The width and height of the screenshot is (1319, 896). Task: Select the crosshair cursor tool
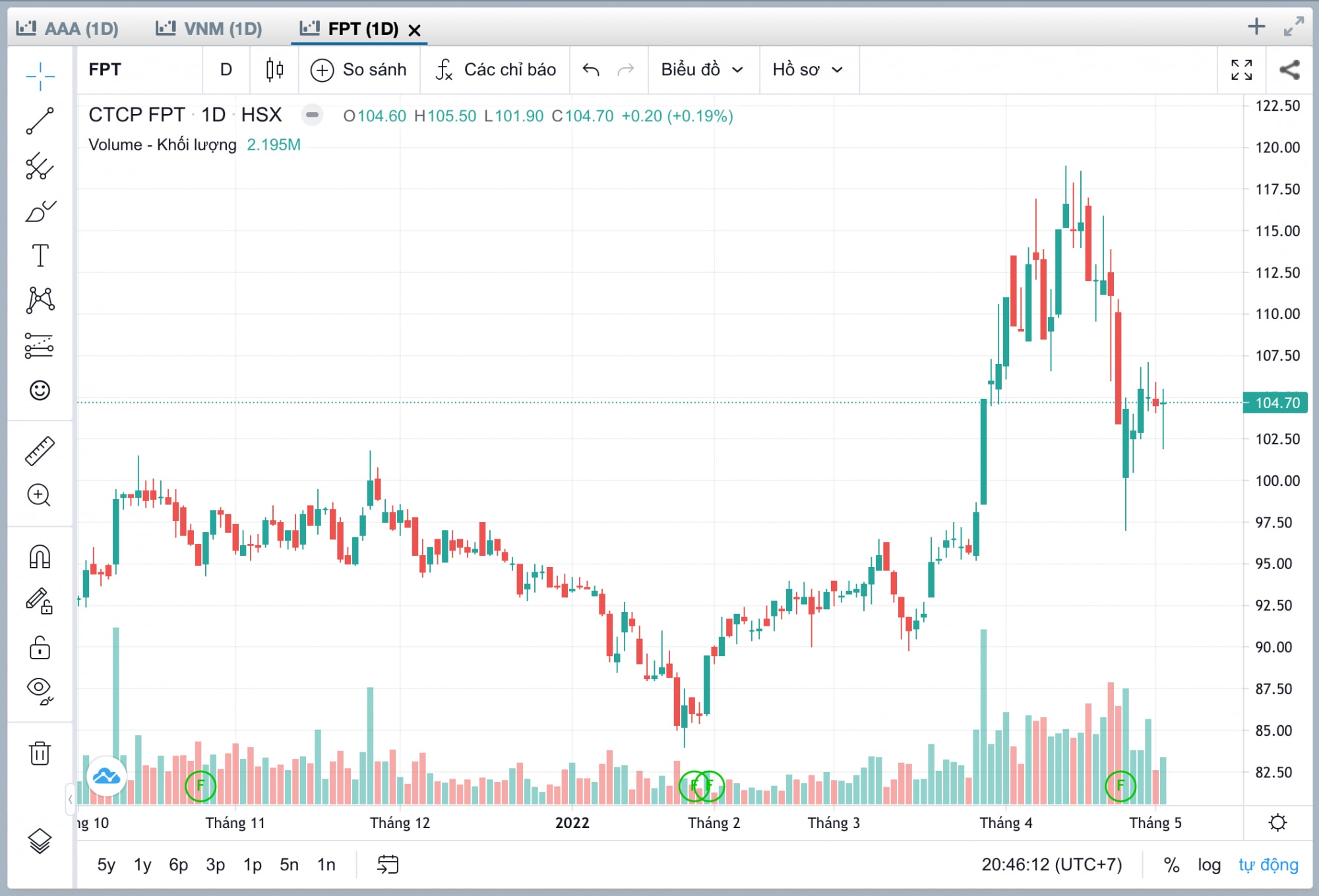(x=40, y=76)
